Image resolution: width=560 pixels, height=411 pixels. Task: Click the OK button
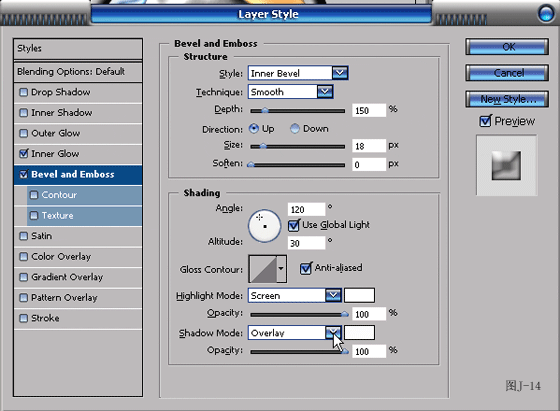click(x=507, y=47)
